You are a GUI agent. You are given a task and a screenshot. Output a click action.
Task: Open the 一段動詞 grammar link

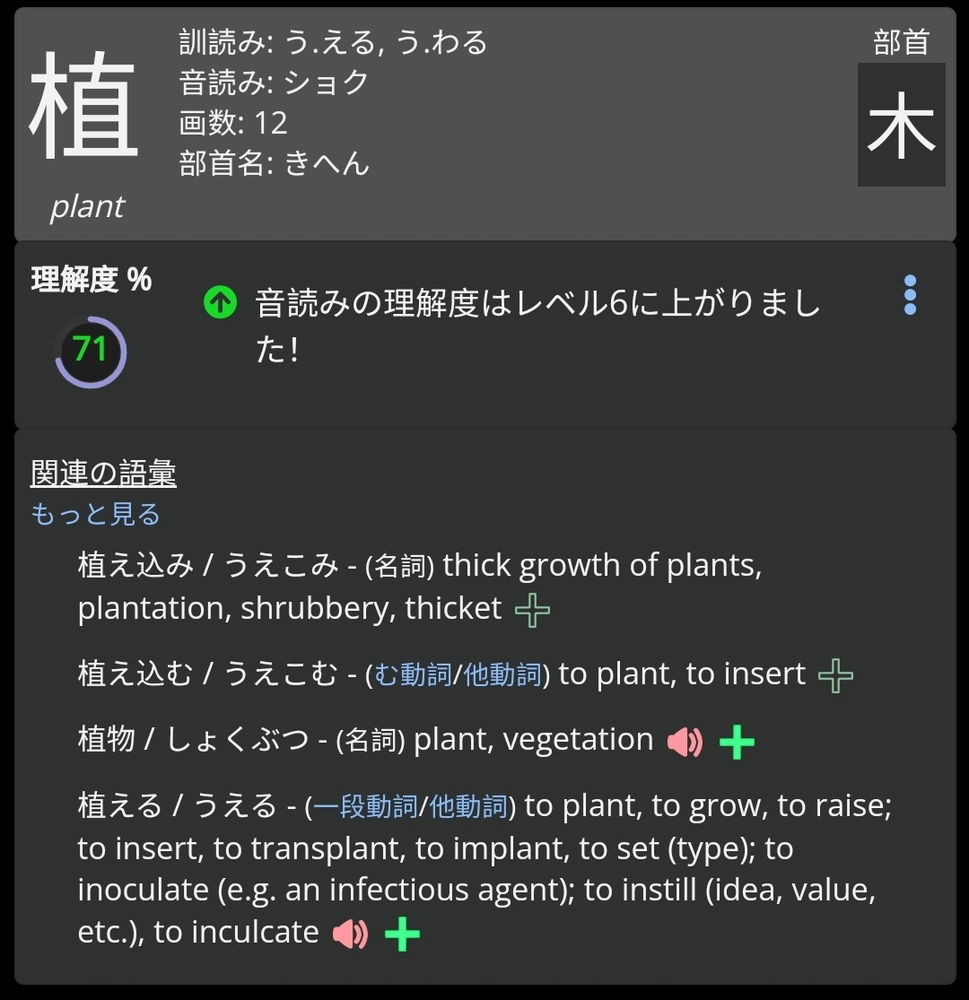(x=366, y=806)
